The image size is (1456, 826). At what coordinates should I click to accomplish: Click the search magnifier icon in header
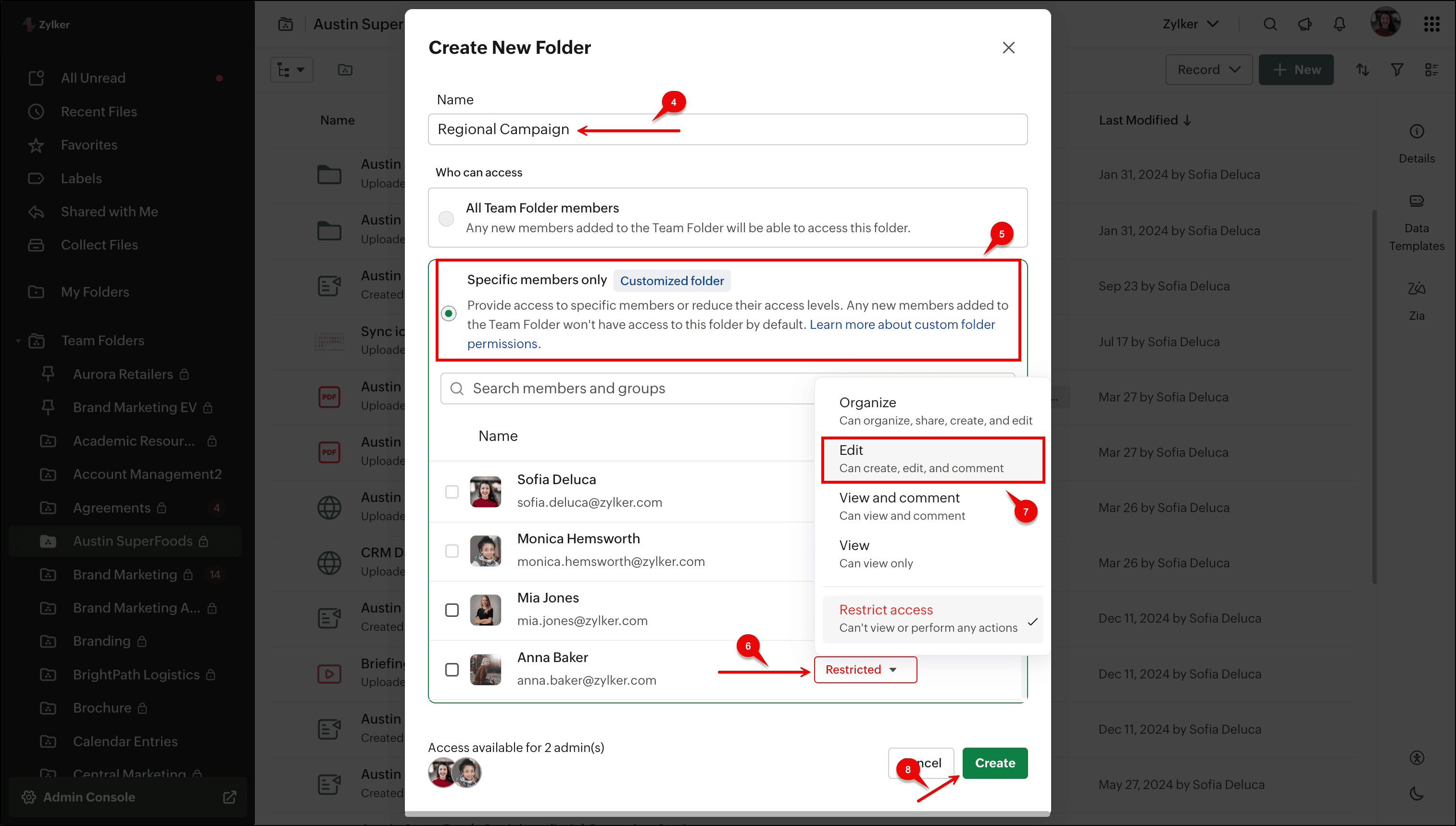[1270, 24]
